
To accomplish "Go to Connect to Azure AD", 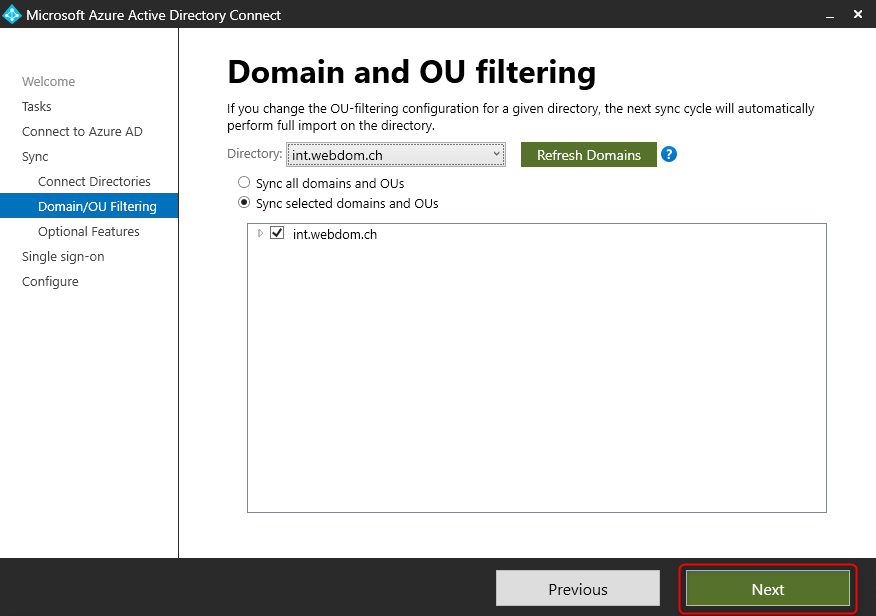I will [x=82, y=131].
